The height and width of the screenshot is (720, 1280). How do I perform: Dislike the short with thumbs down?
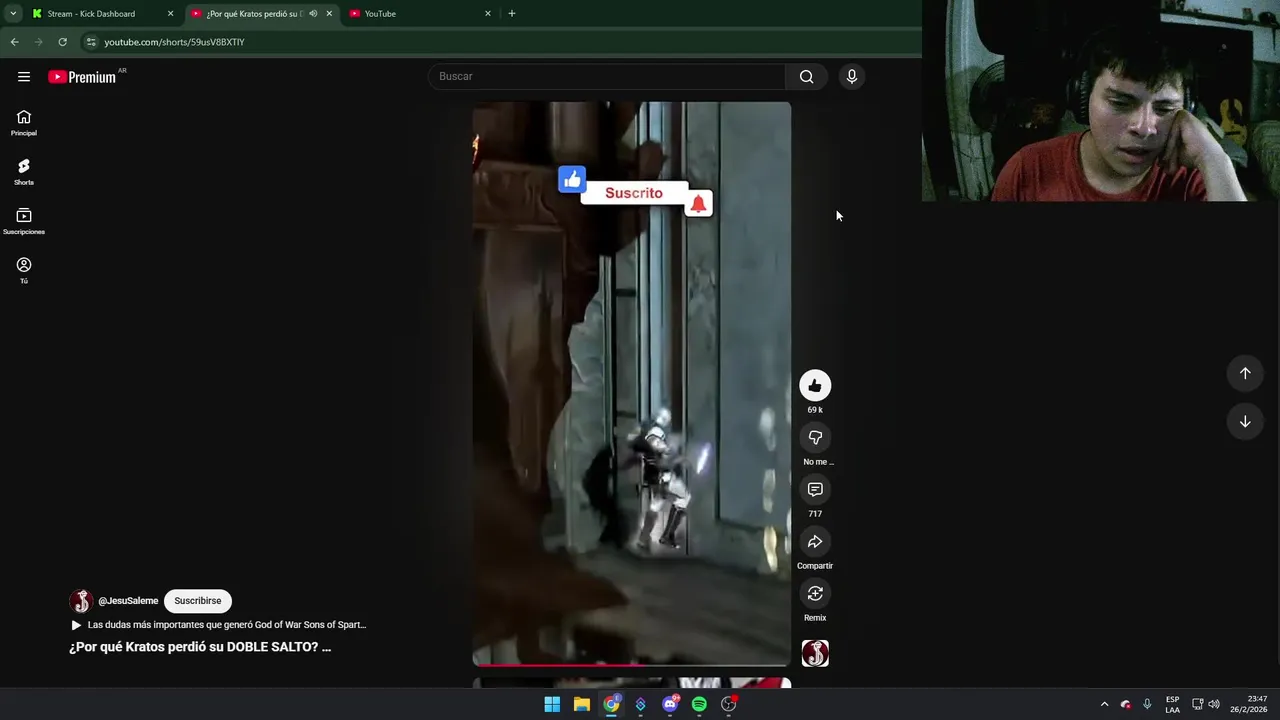[815, 438]
